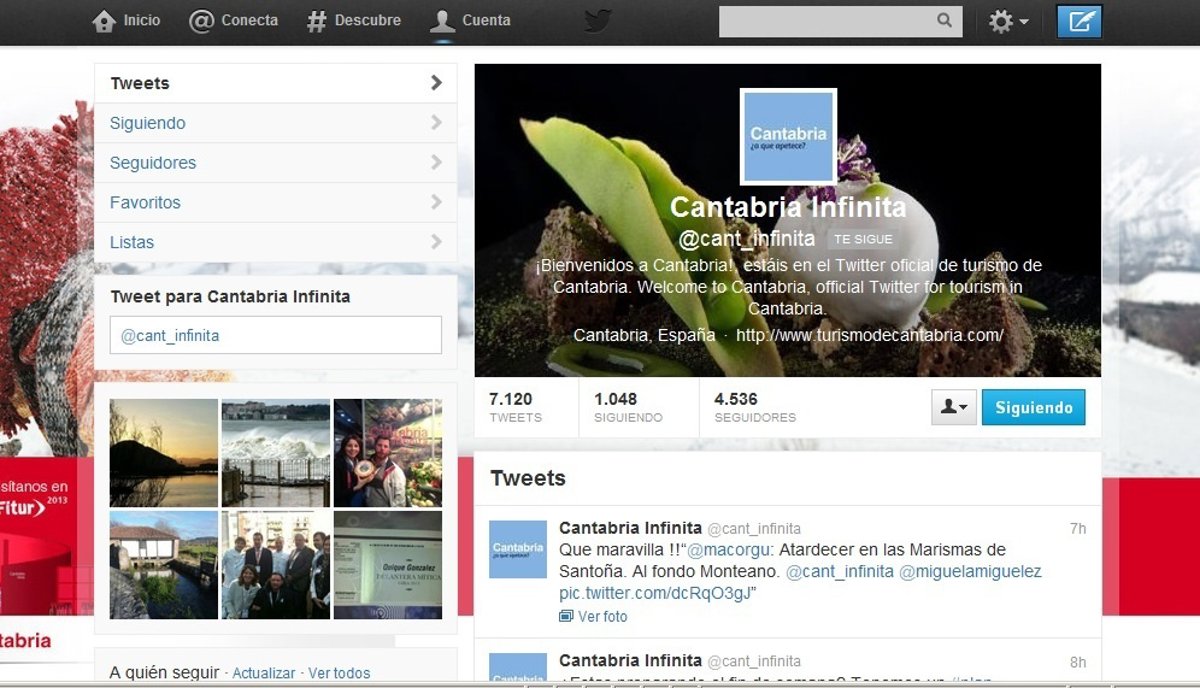The width and height of the screenshot is (1200, 688).
Task: Click the Inicio home icon
Action: [x=104, y=21]
